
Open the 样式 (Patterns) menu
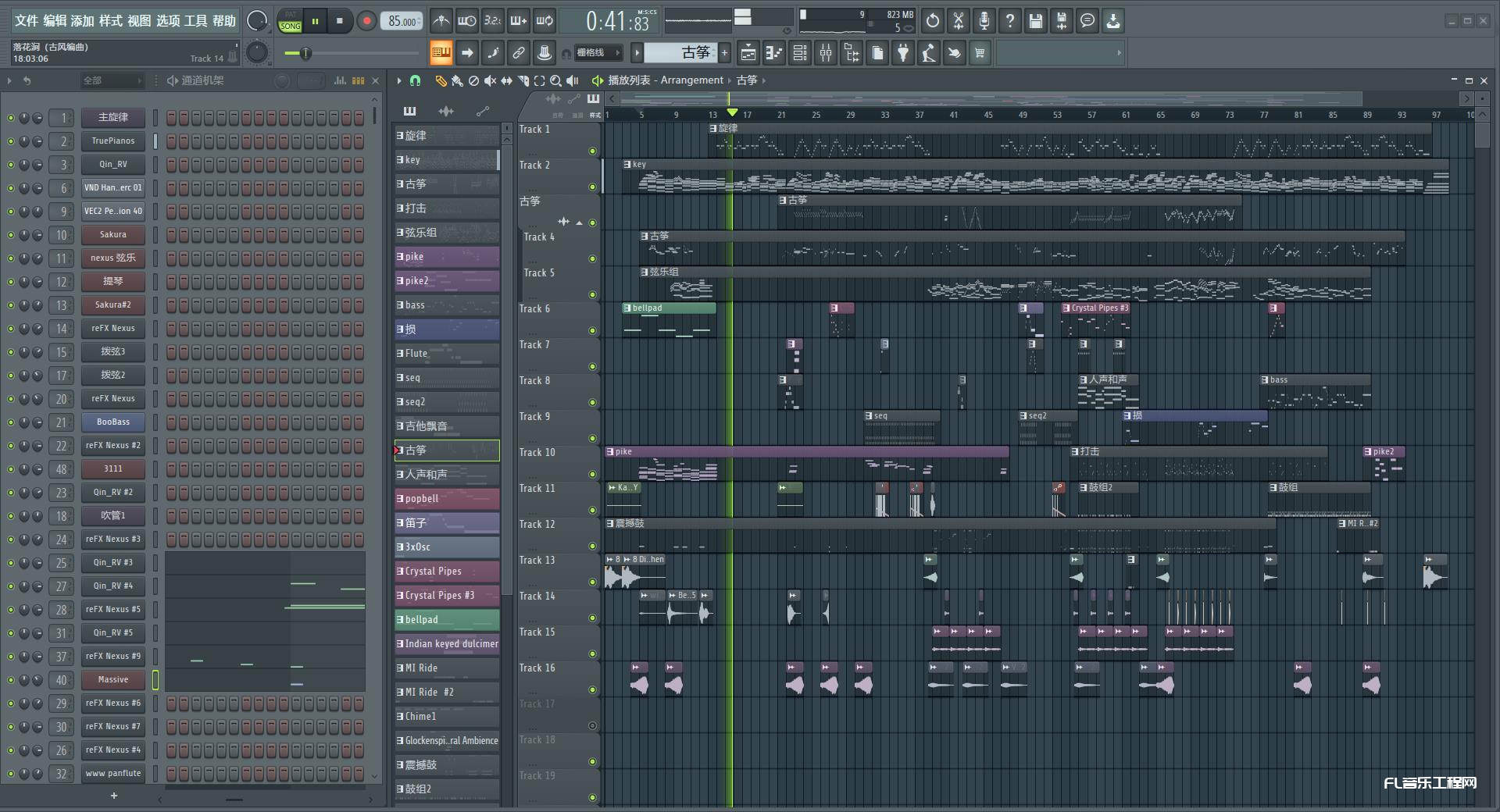110,21
